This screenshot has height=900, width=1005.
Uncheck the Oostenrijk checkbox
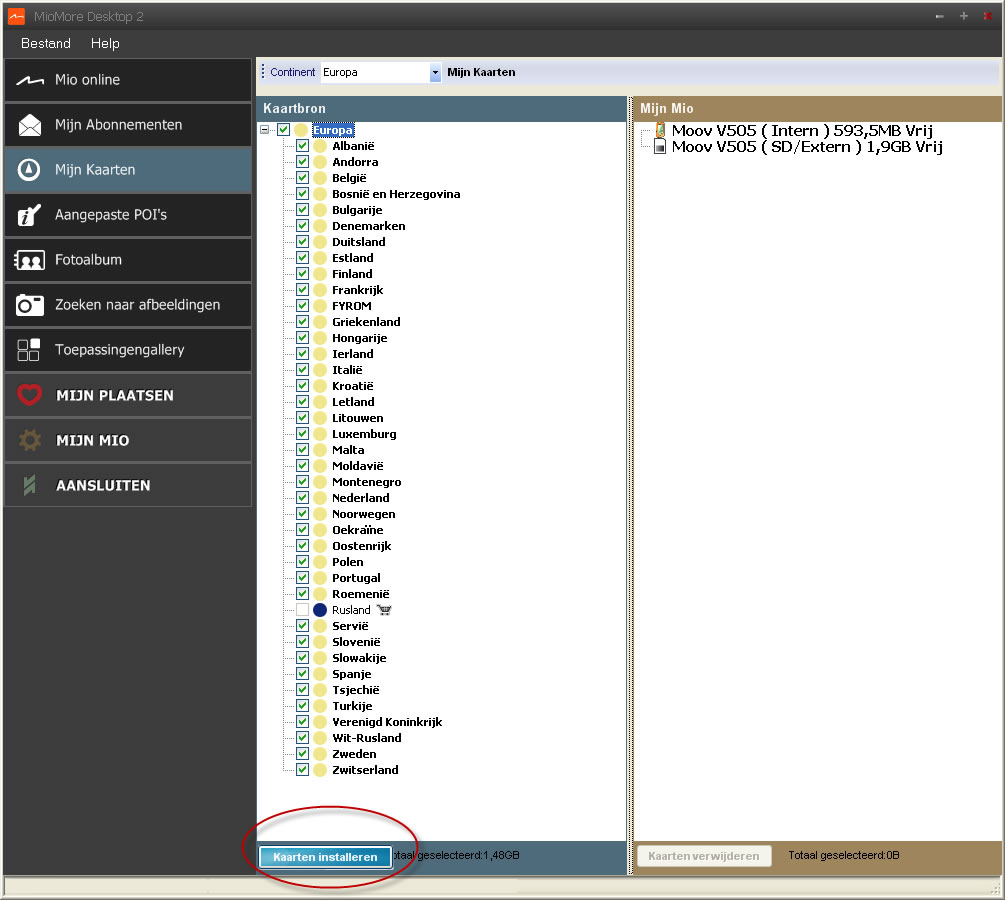pyautogui.click(x=303, y=546)
